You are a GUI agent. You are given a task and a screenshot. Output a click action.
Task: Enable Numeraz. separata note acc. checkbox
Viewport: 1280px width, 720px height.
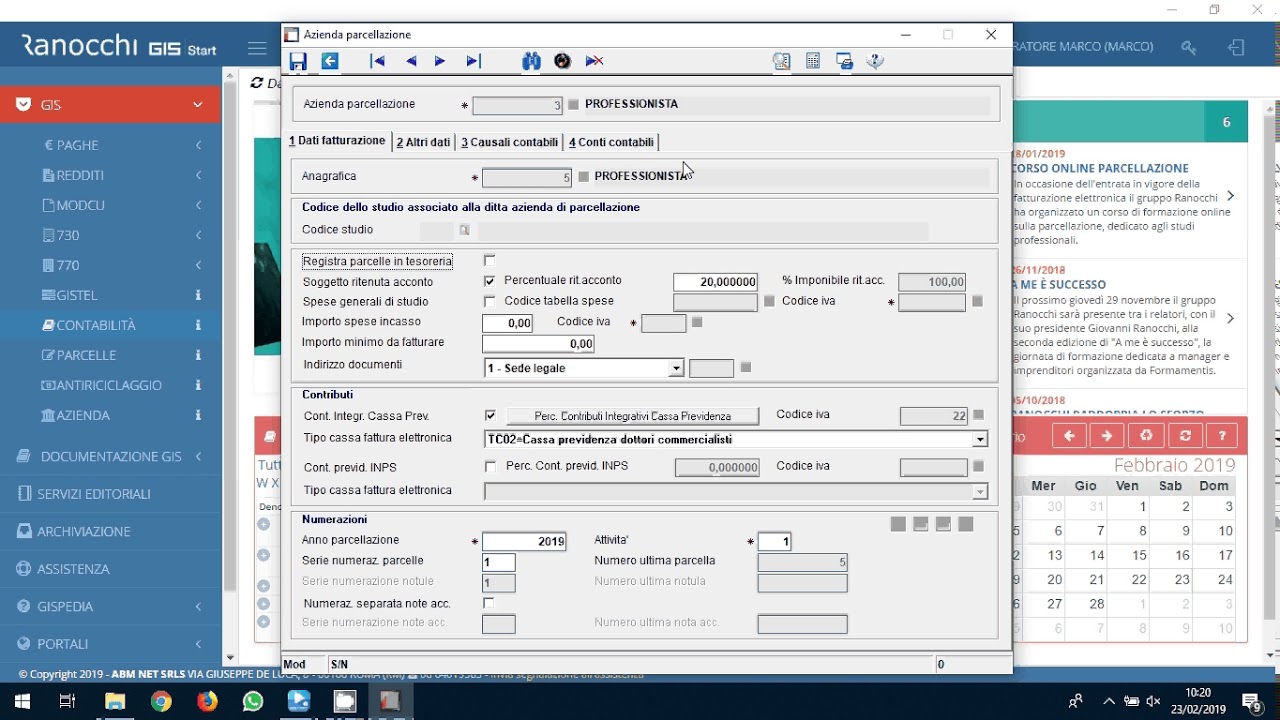pyautogui.click(x=489, y=603)
